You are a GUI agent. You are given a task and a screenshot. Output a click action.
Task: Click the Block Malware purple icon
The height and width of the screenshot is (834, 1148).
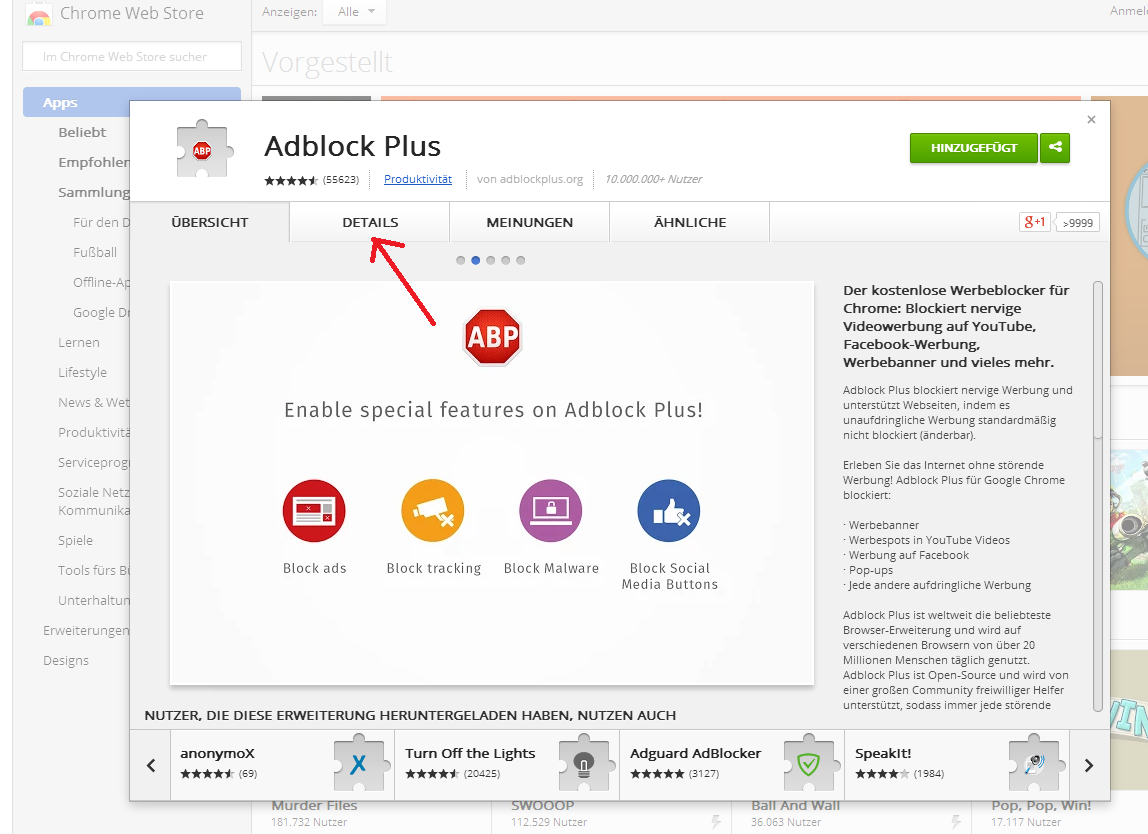click(551, 510)
